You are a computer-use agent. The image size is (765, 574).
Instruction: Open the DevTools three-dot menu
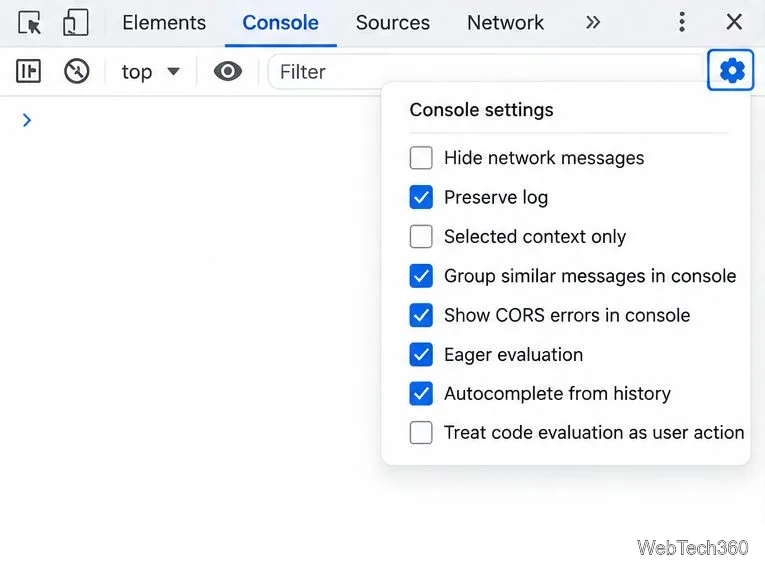682,22
